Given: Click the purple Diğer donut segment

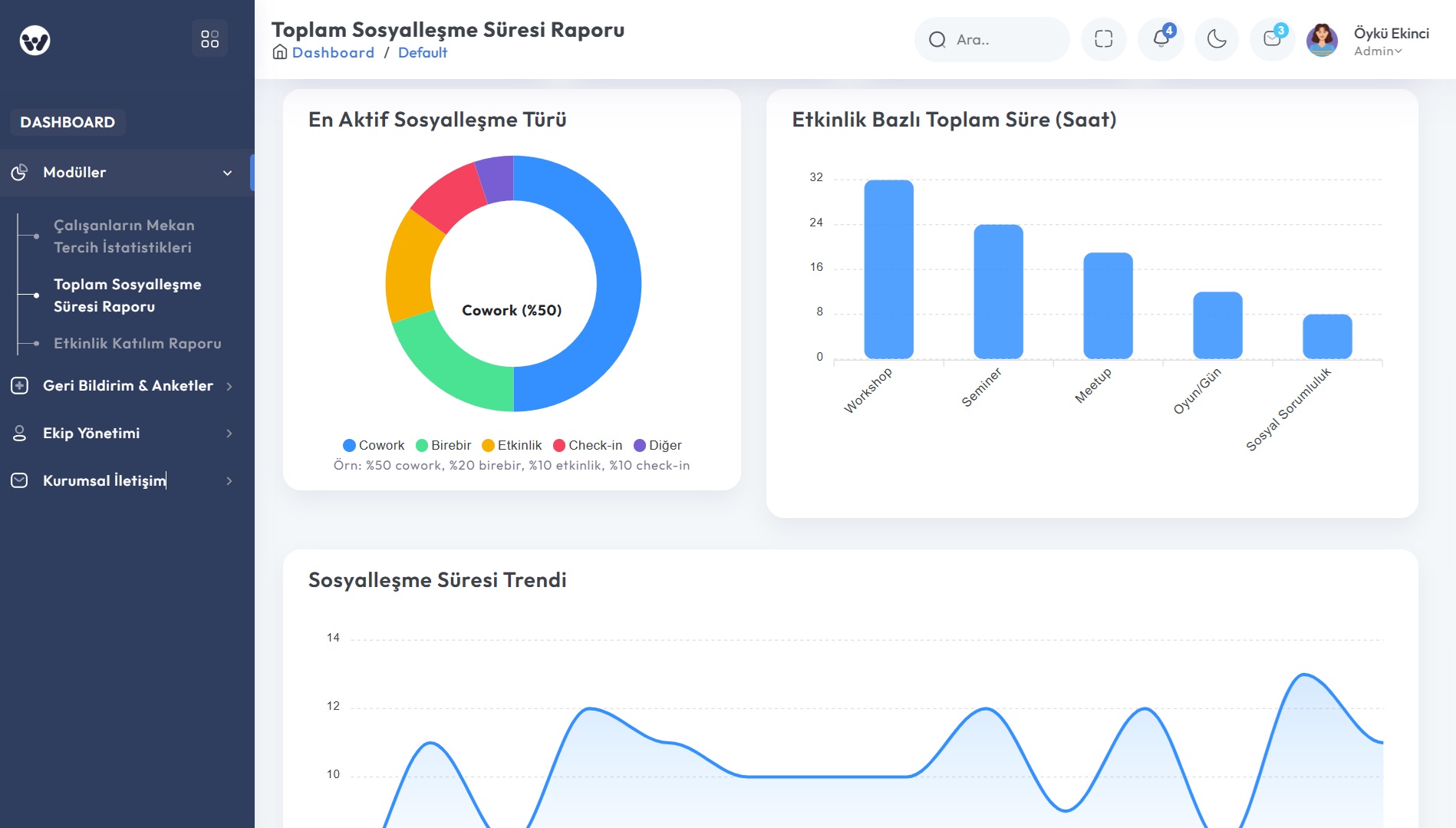Looking at the screenshot, I should point(497,179).
